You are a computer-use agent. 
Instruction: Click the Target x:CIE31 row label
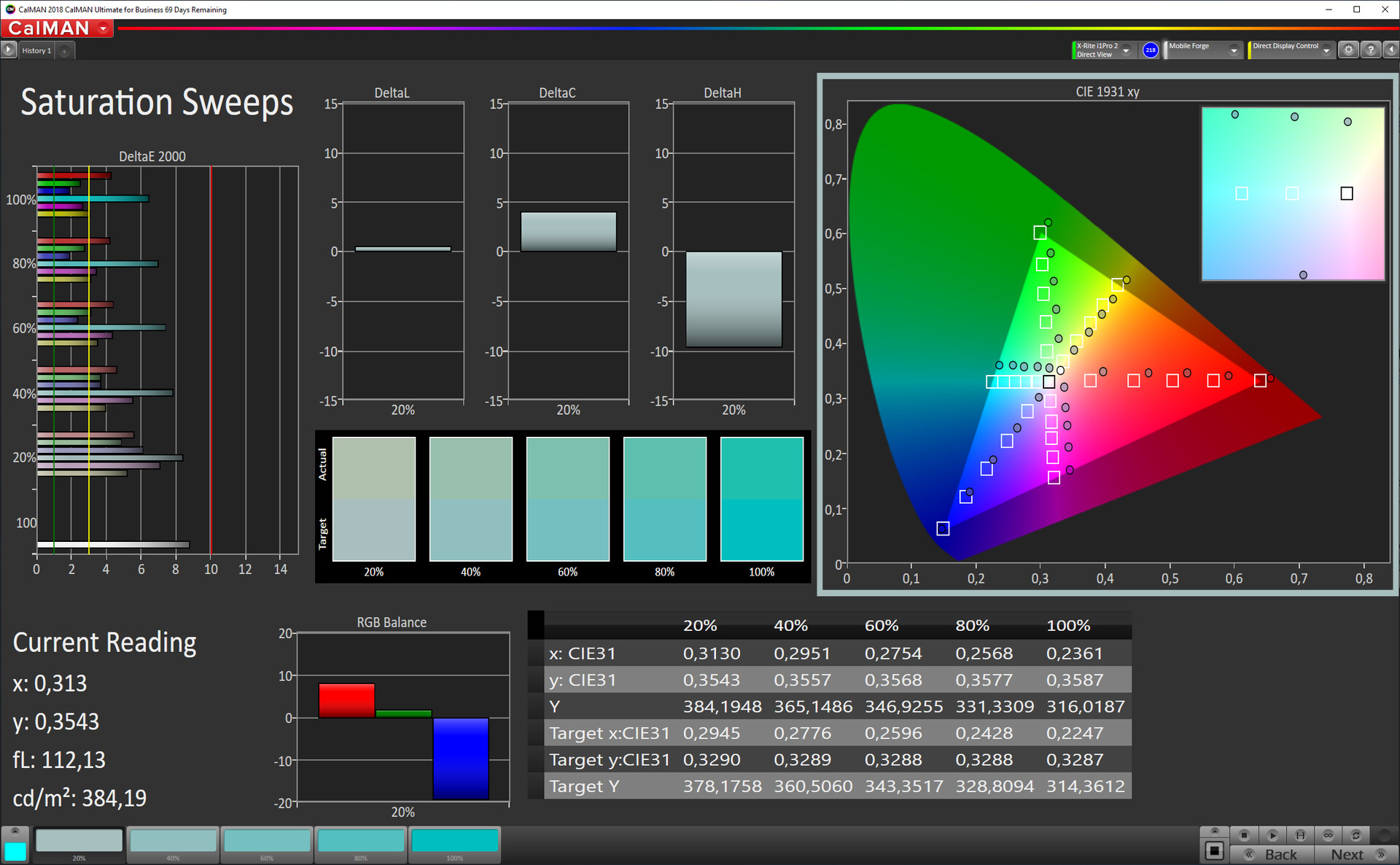point(609,733)
